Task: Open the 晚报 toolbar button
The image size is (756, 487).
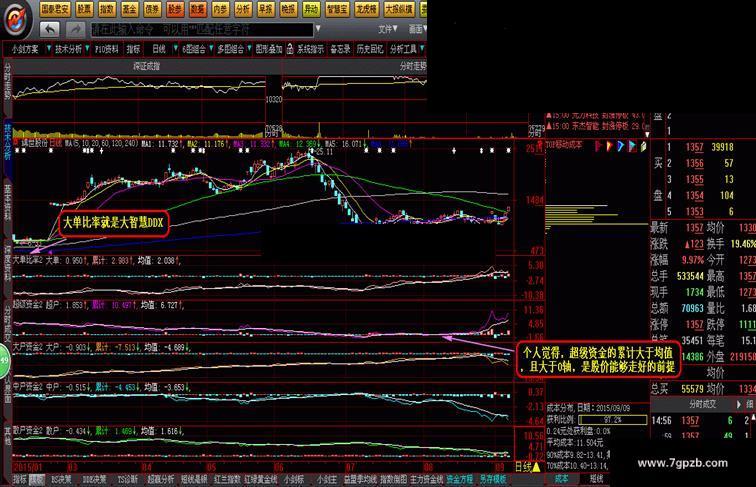Action: [x=288, y=9]
